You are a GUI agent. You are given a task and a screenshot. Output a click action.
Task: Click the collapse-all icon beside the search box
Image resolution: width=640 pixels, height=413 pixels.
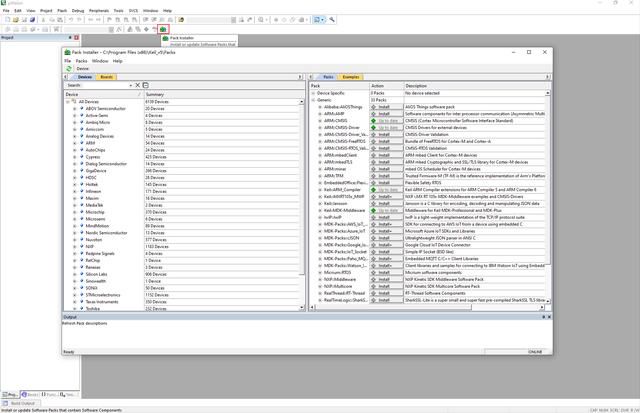click(146, 85)
